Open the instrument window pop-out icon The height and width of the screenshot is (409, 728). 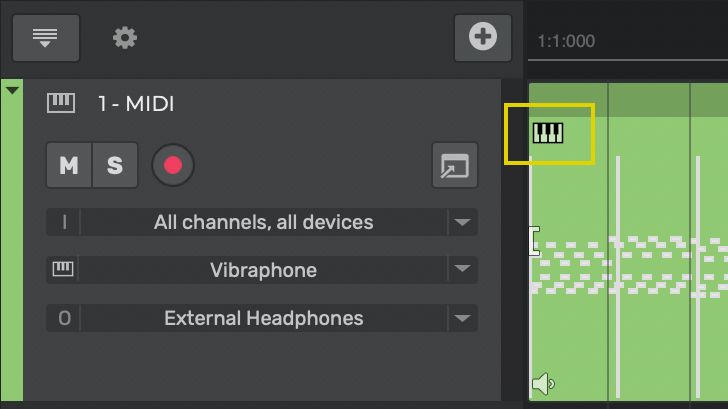pyautogui.click(x=455, y=165)
